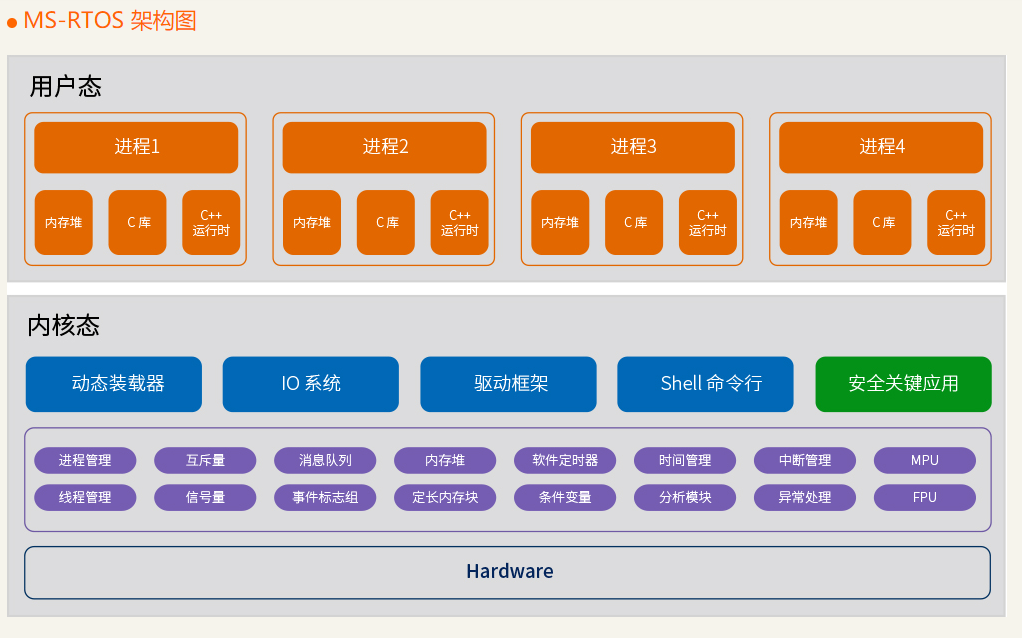1022x638 pixels.
Task: Enable the 异常处理 module
Action: [x=805, y=497]
